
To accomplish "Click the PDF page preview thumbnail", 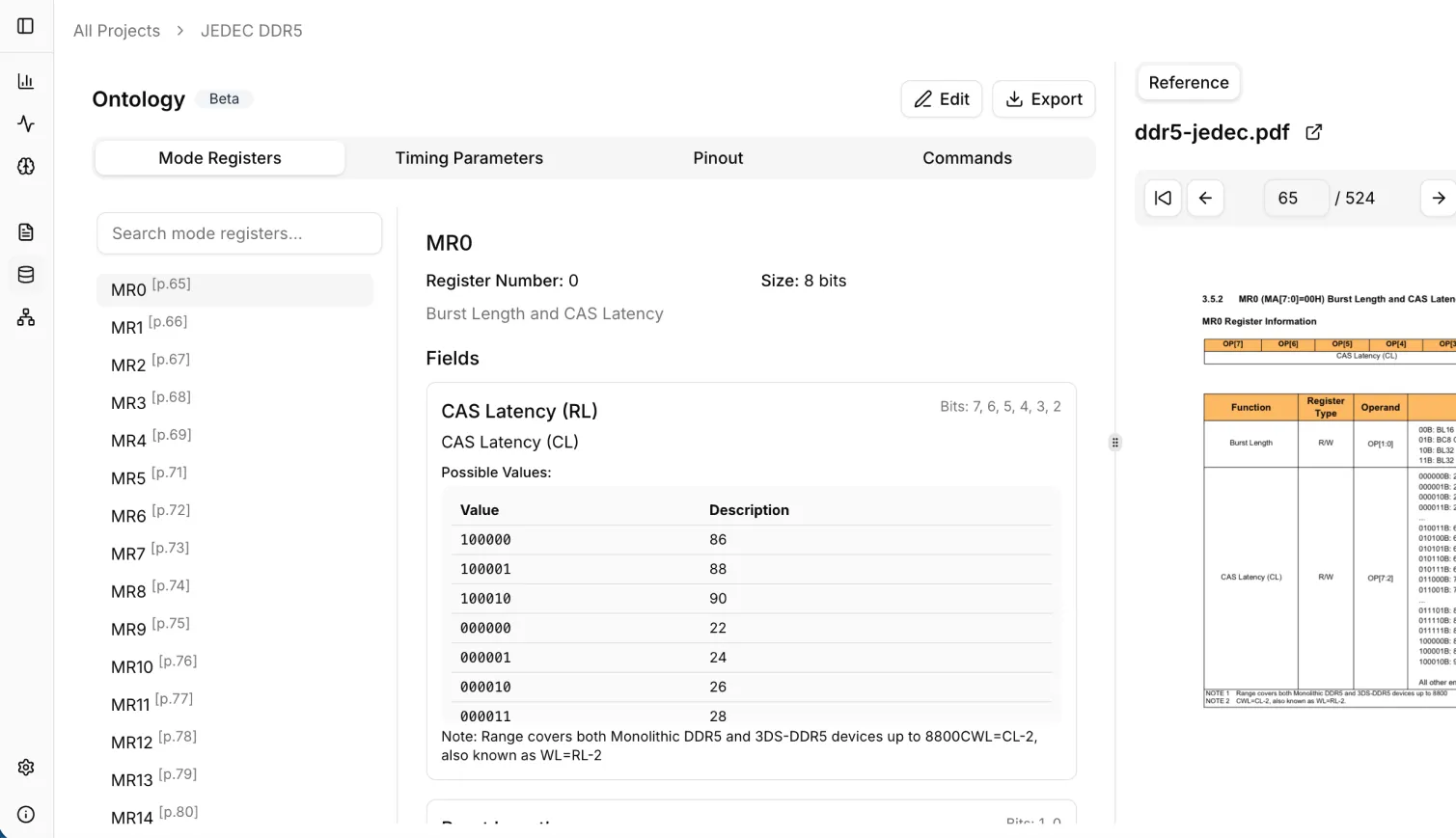I will tap(1328, 500).
